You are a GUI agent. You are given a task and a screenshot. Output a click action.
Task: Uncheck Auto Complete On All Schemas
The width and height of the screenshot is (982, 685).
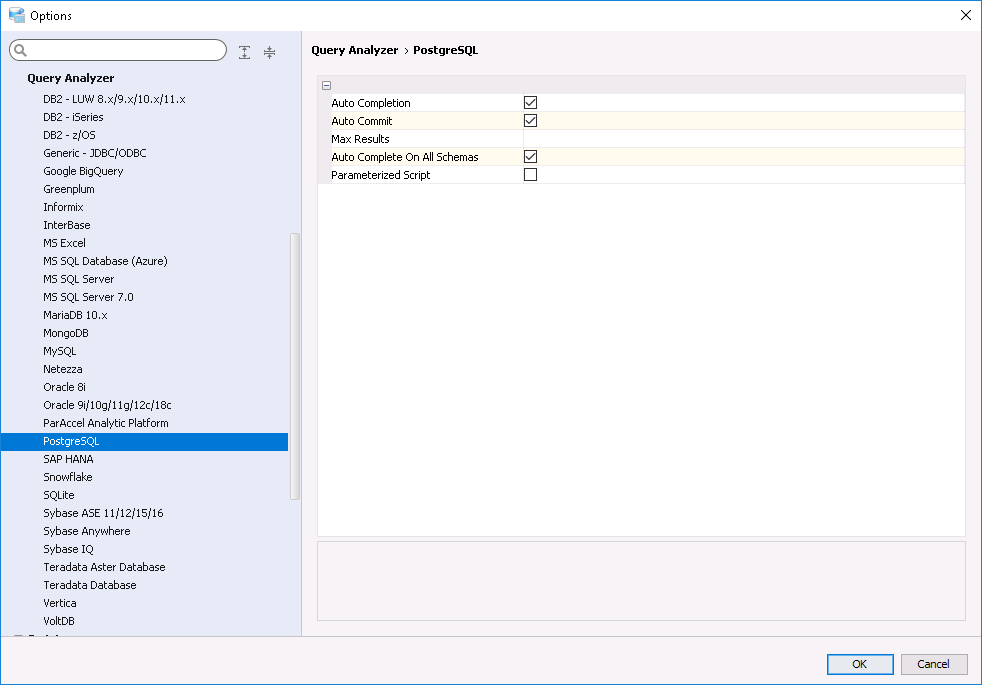[x=531, y=157]
